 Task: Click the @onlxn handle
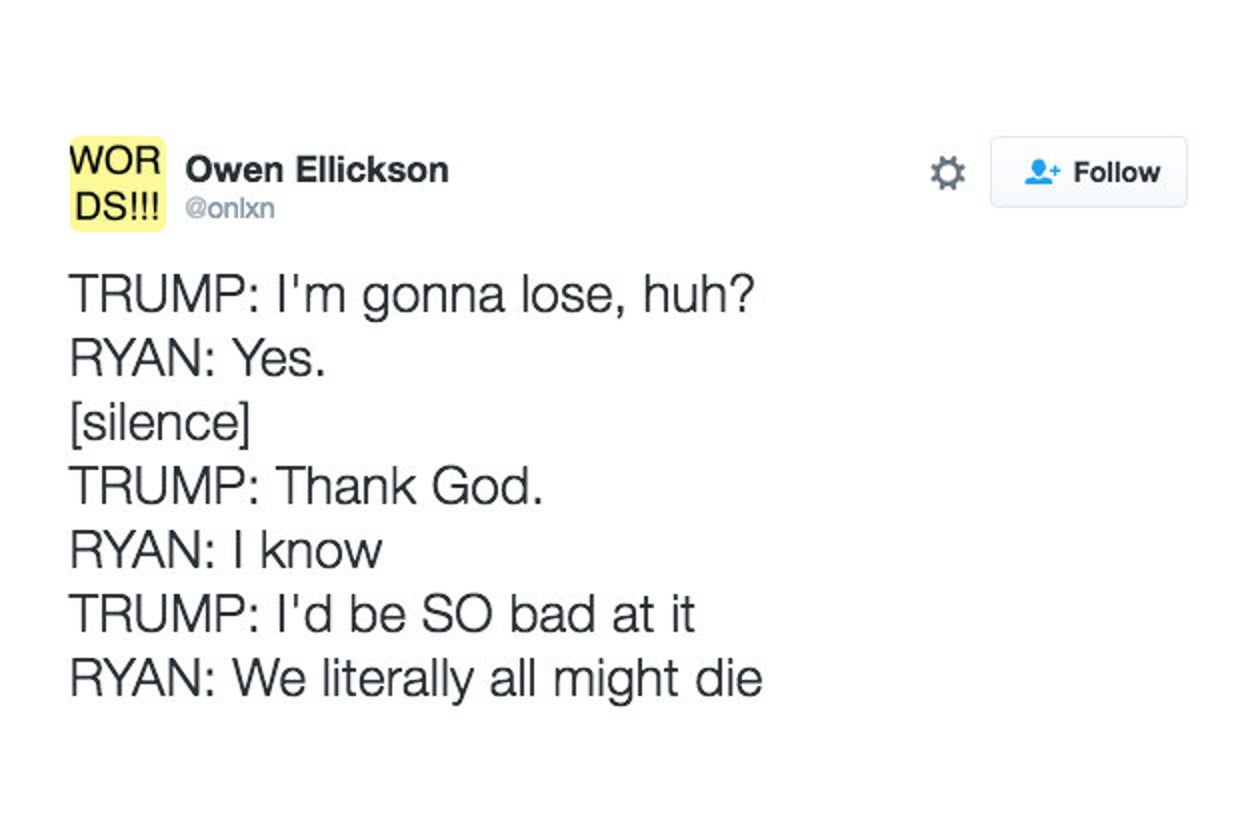[229, 208]
